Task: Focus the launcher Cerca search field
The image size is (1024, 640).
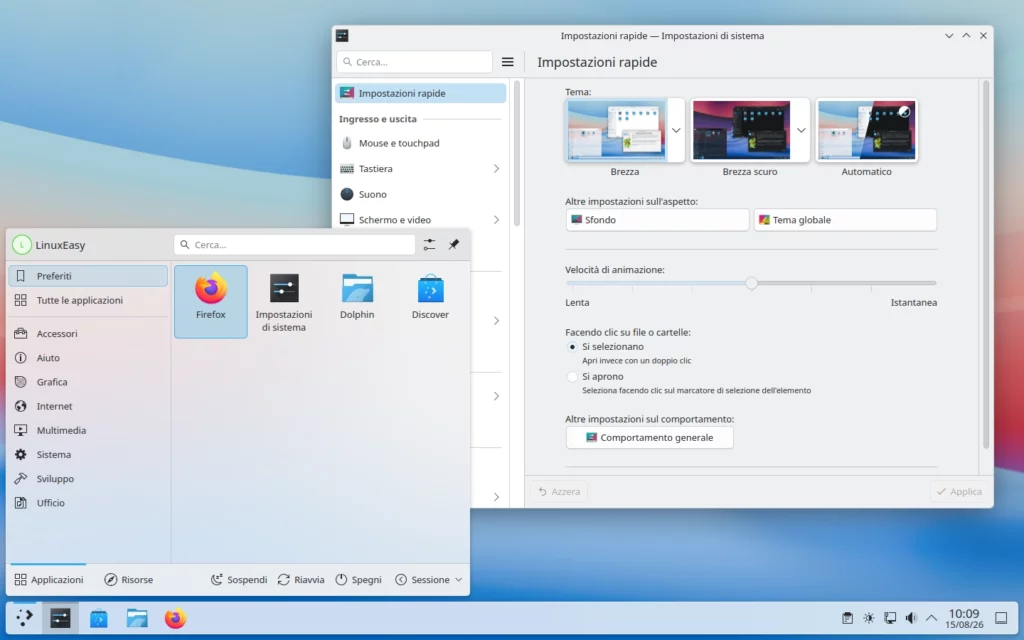Action: [295, 245]
